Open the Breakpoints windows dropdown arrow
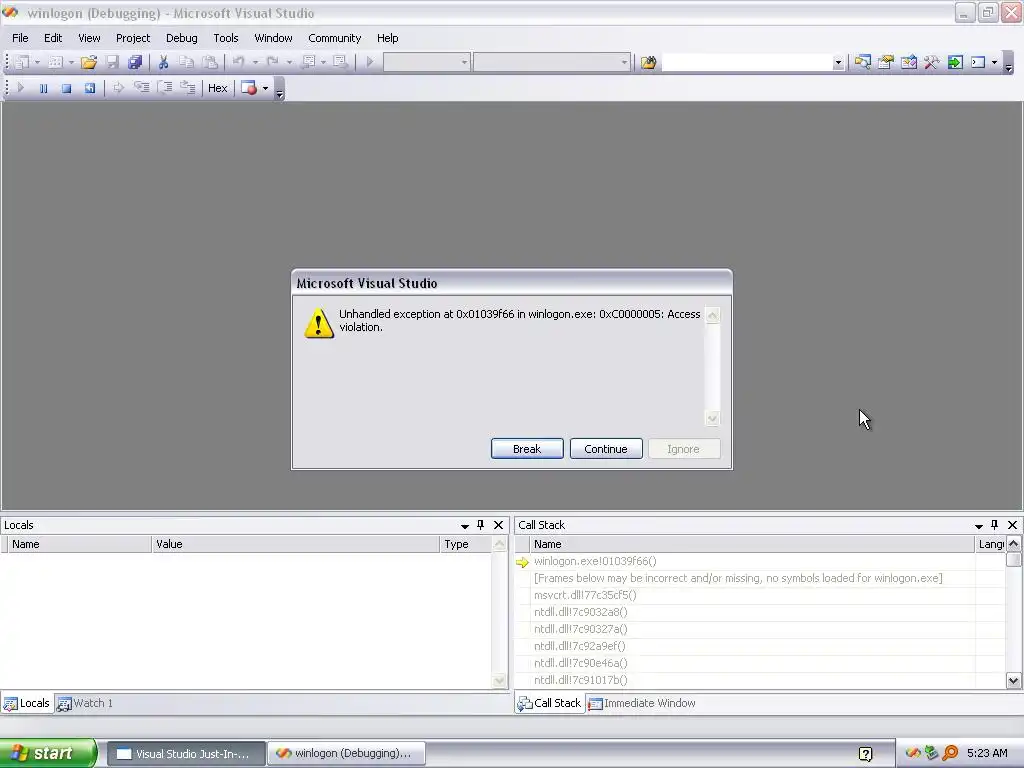Image resolution: width=1024 pixels, height=768 pixels. 265,88
